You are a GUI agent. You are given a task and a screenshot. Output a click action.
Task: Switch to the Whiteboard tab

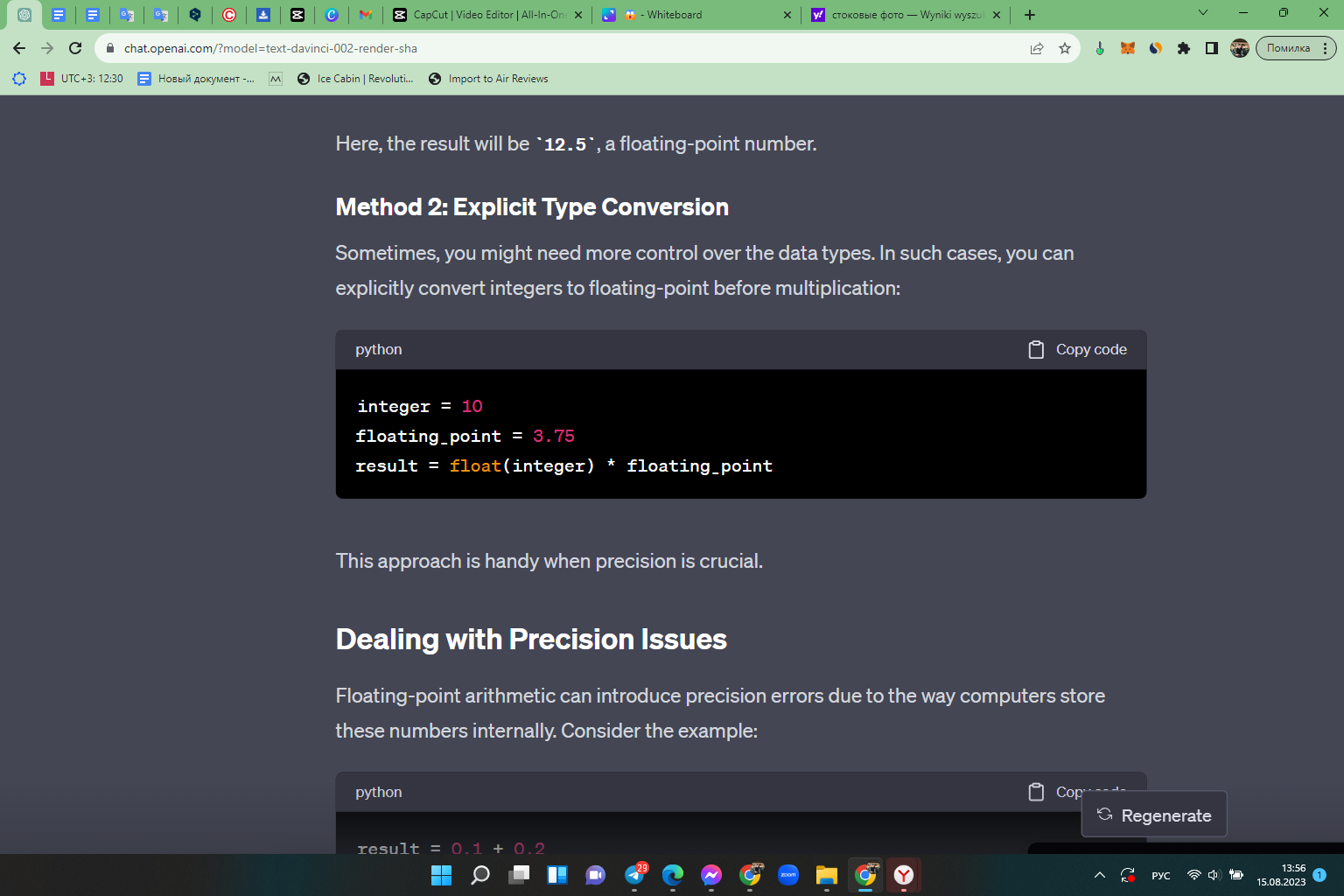point(691,15)
